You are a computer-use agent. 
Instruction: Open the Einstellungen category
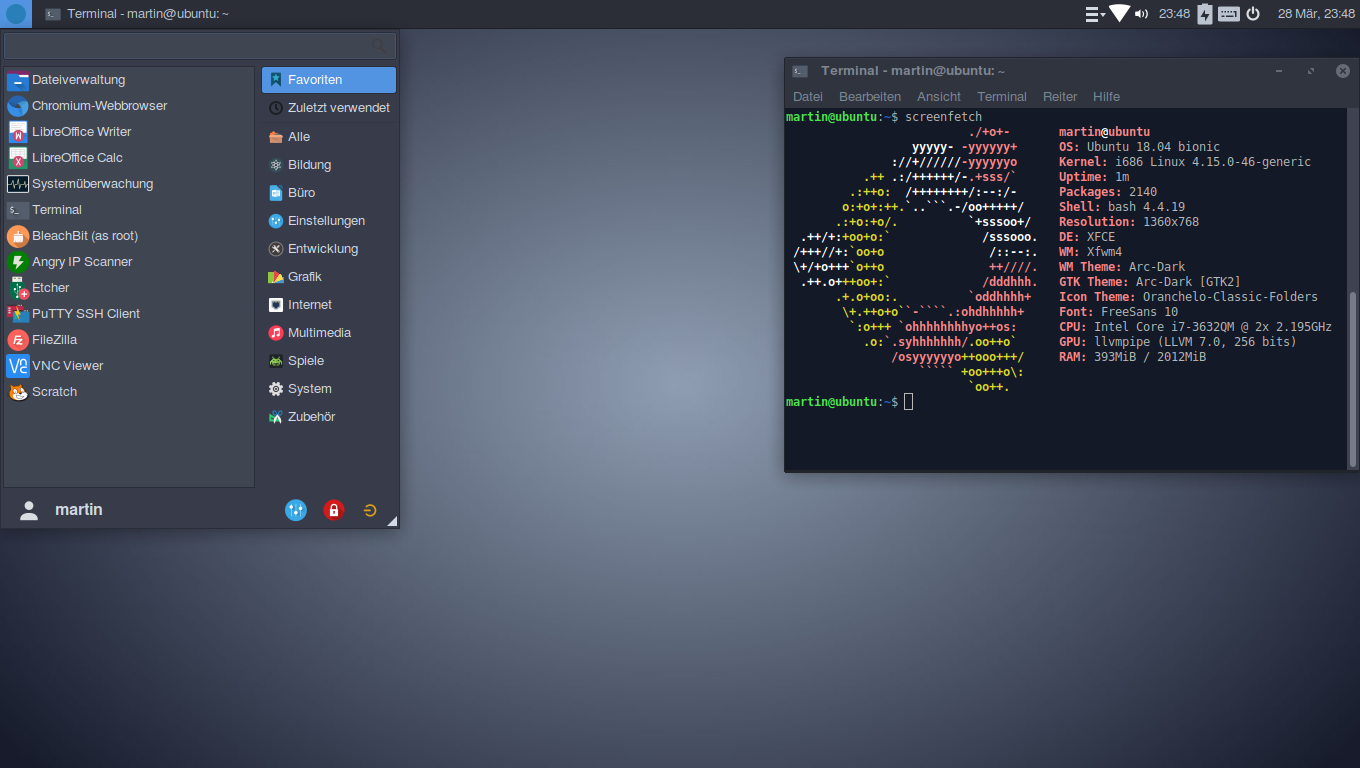click(x=329, y=221)
